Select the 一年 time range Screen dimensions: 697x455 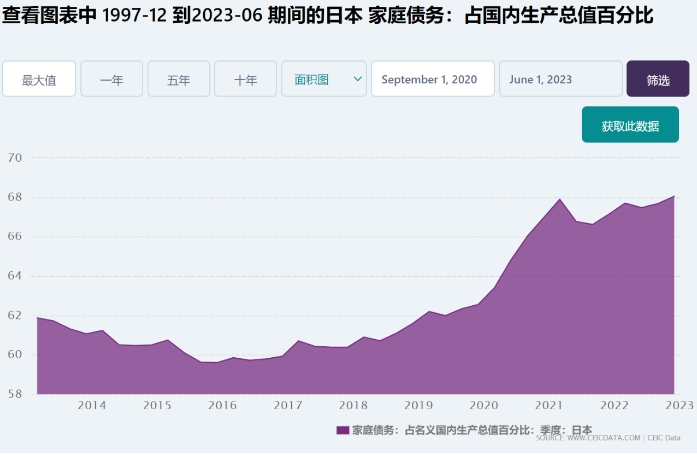coord(112,79)
